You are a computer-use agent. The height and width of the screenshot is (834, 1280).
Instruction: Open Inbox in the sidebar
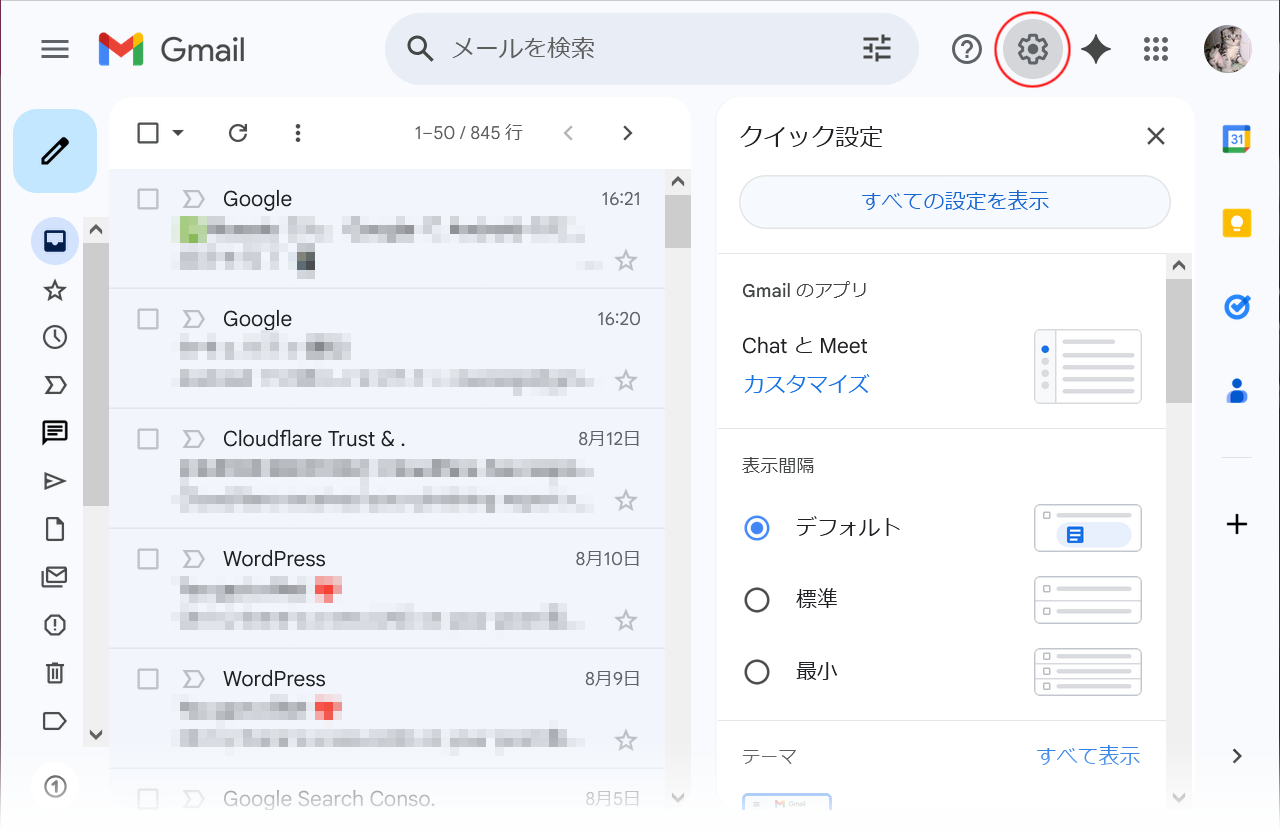55,241
